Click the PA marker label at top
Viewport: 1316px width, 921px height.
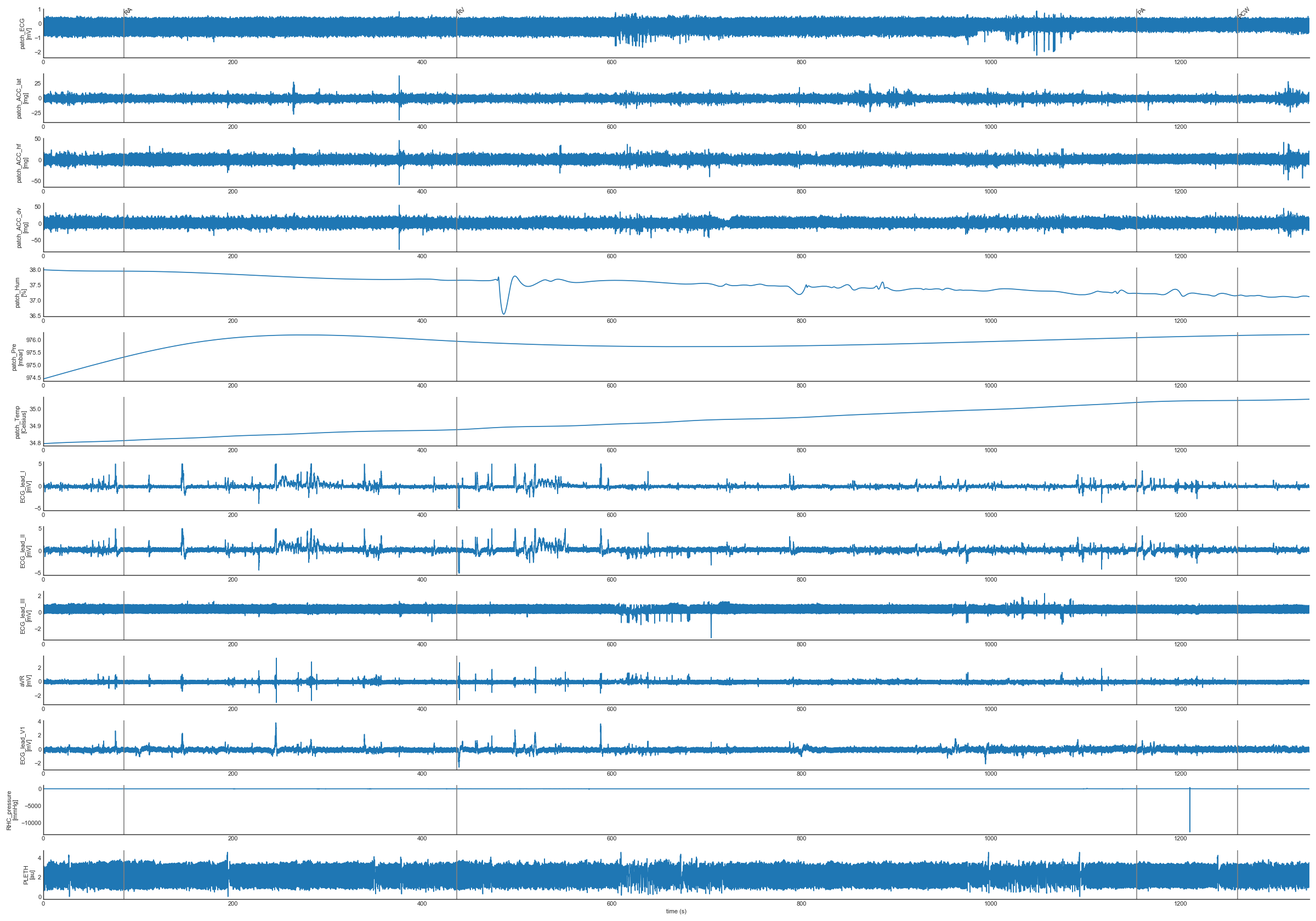coord(1141,11)
